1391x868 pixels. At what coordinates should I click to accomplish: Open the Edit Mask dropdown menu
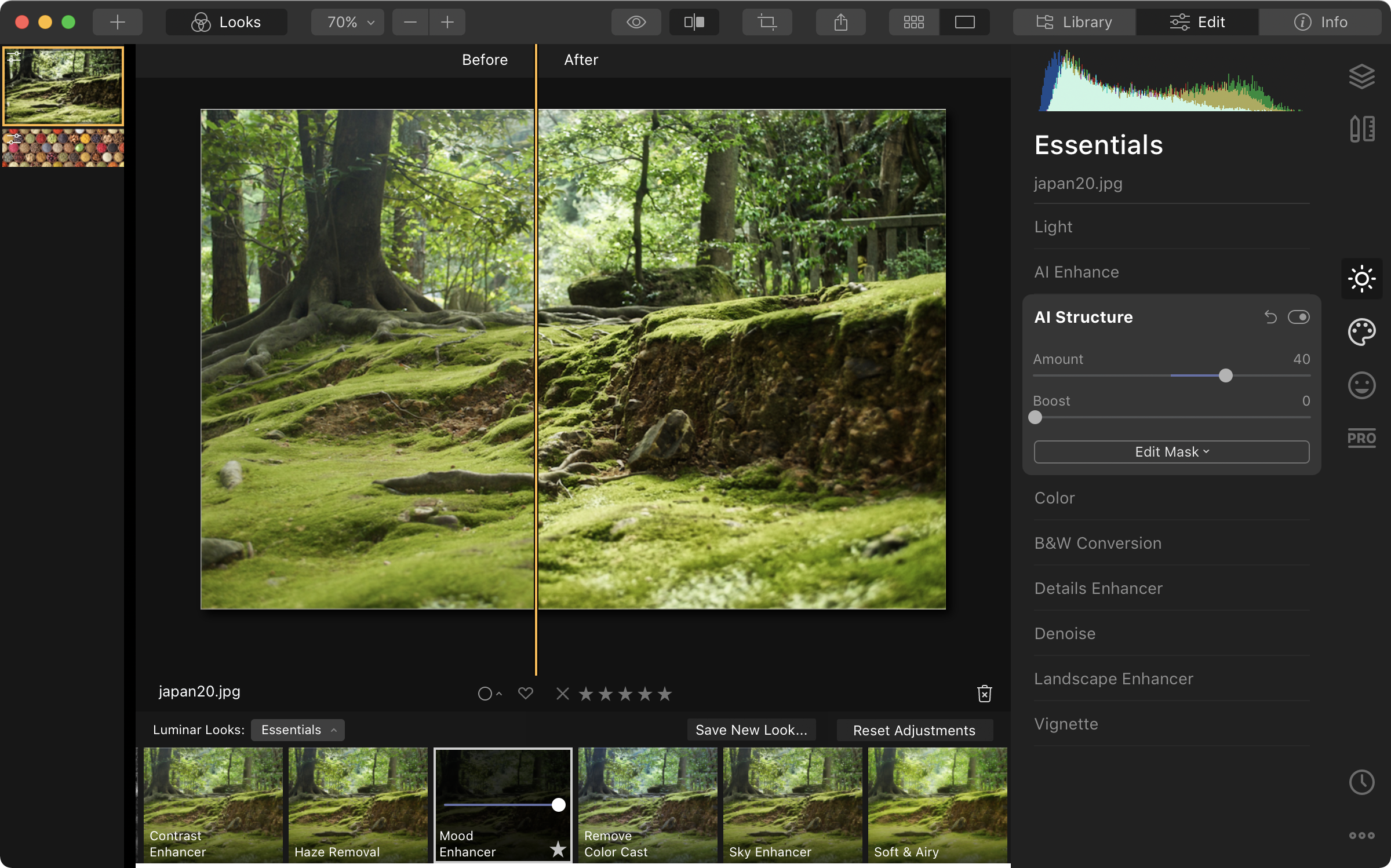(1172, 452)
